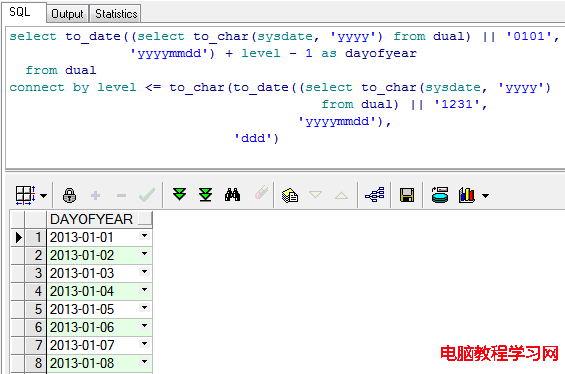Click the binoculars find icon

(x=232, y=195)
